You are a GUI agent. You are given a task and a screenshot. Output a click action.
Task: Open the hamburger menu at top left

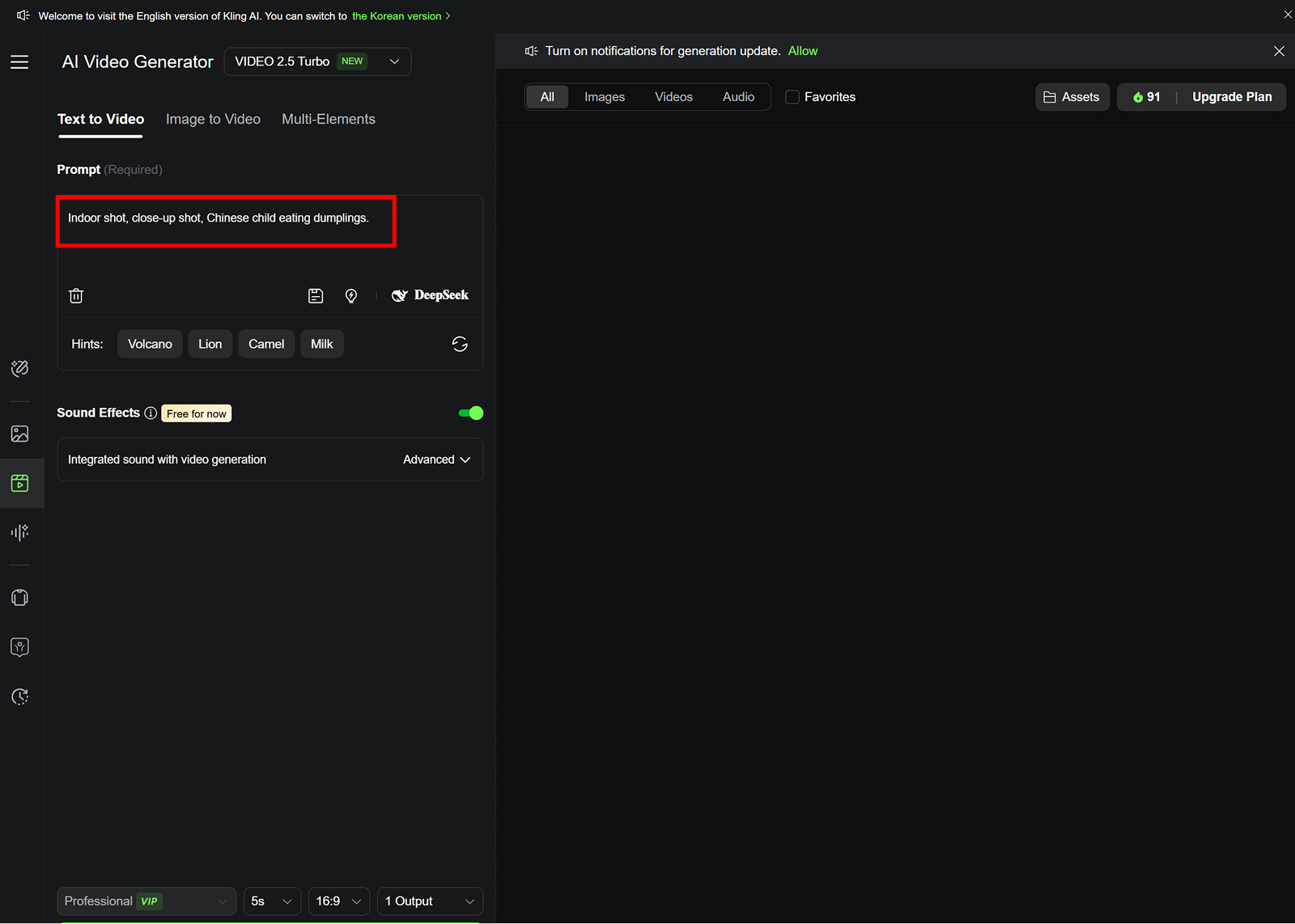[19, 61]
